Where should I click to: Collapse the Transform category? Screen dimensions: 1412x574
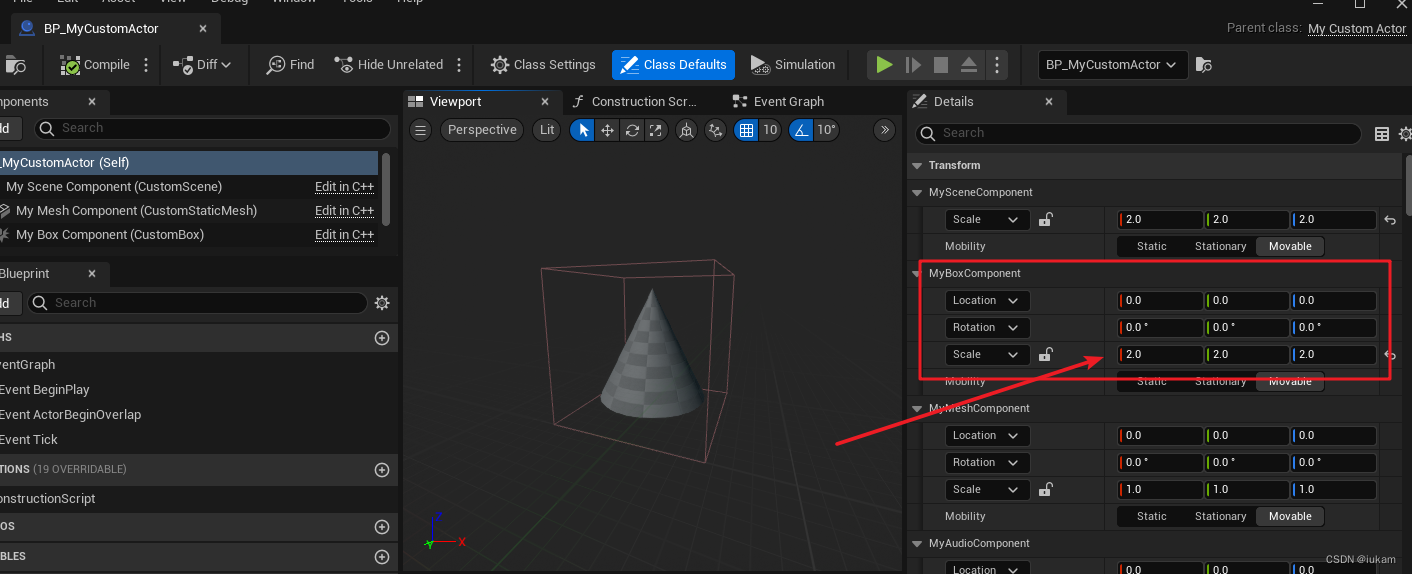918,166
